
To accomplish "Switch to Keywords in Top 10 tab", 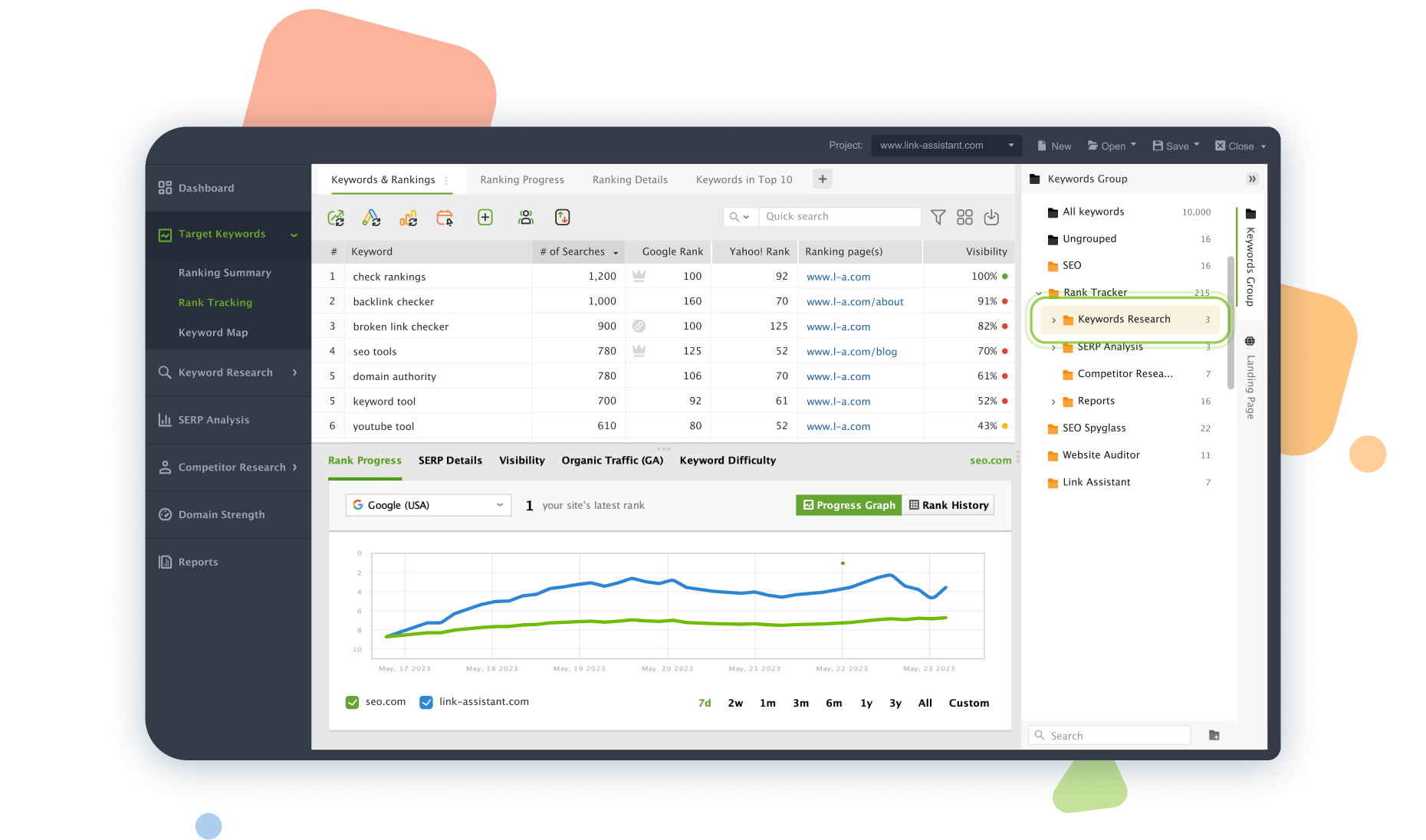I will click(x=744, y=180).
